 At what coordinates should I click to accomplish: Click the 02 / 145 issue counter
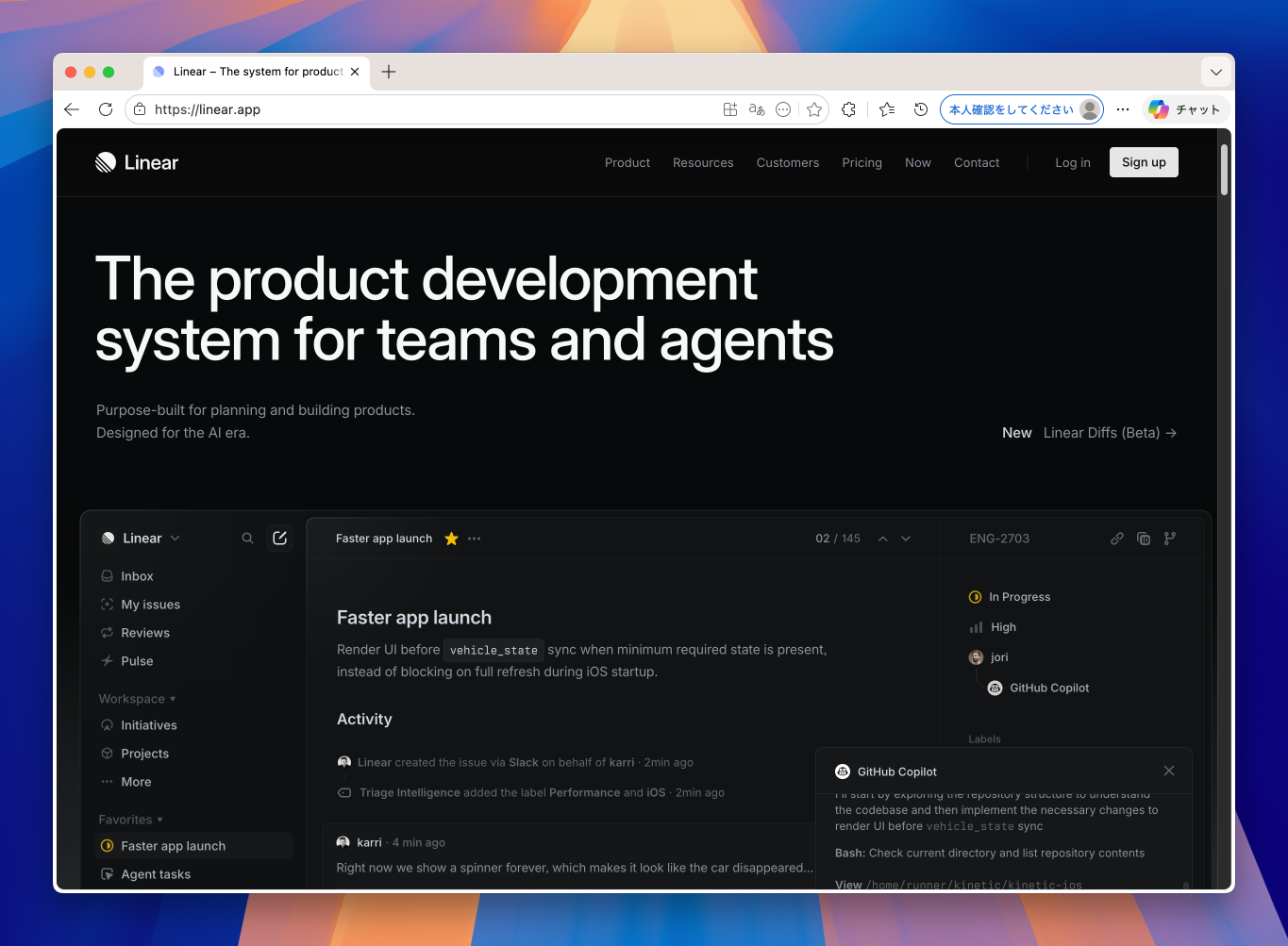coord(838,539)
